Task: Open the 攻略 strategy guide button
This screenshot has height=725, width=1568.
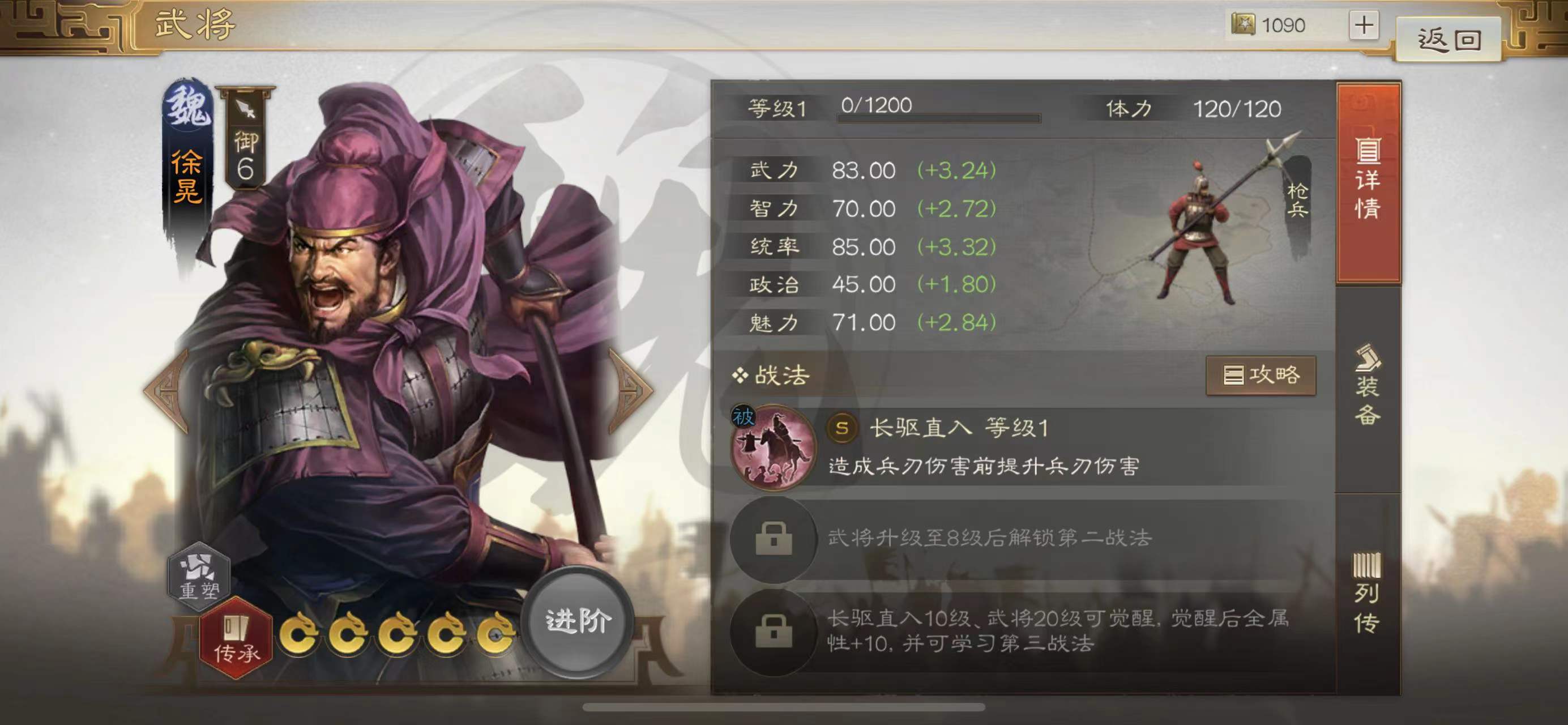Action: click(1261, 375)
